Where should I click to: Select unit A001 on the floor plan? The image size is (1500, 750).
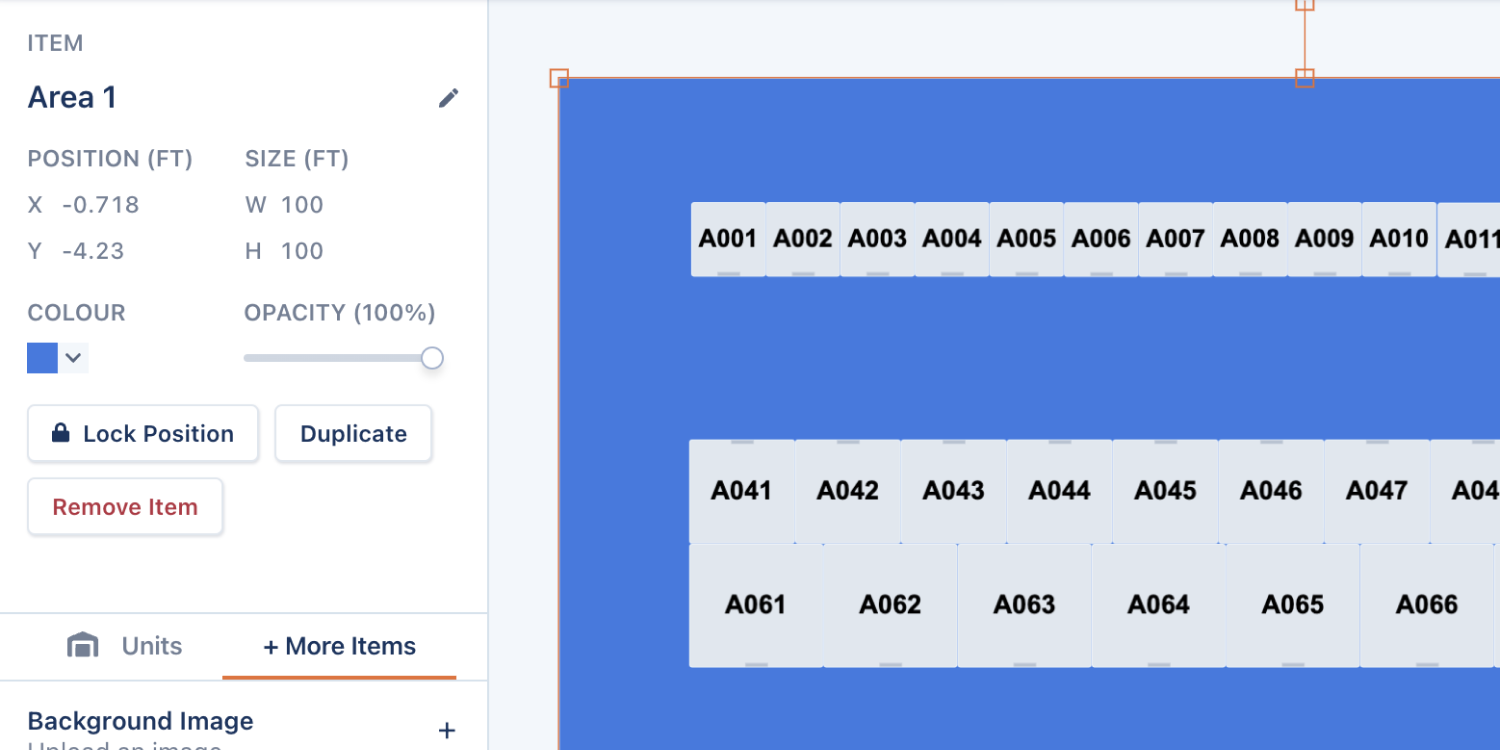click(x=728, y=239)
